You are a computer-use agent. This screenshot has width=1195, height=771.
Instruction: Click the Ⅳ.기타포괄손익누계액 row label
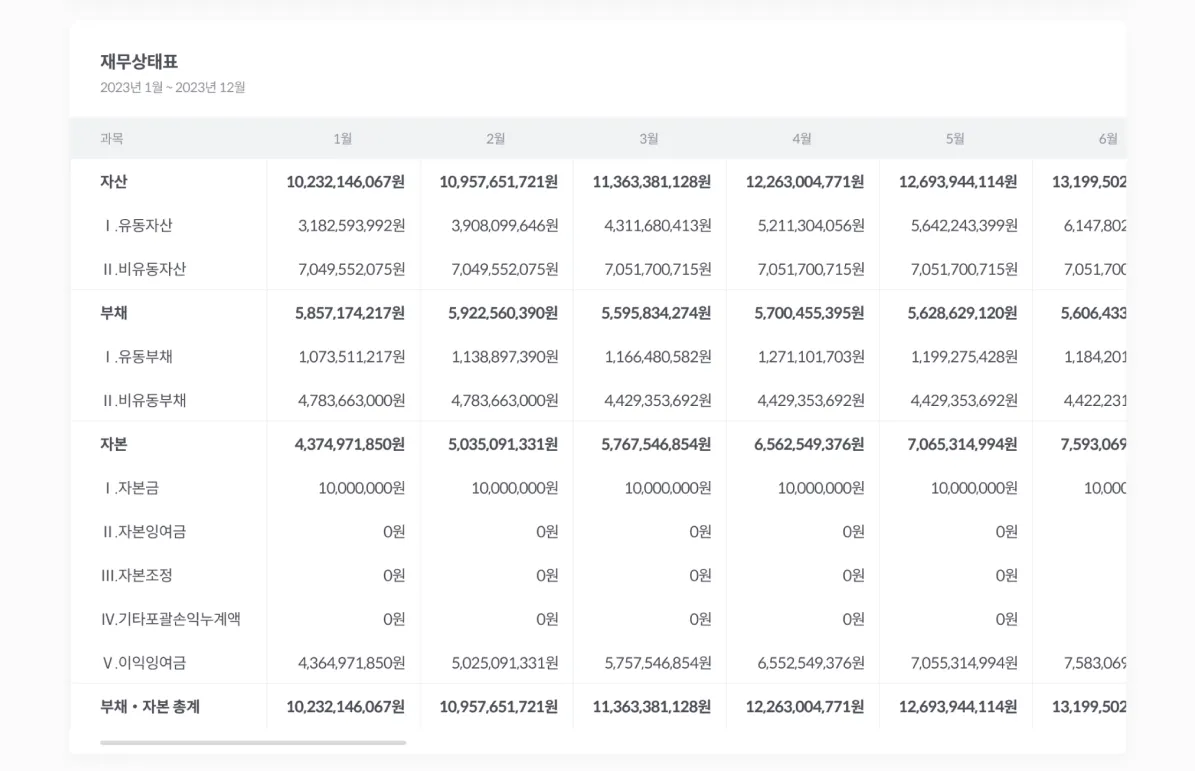[x=171, y=619]
